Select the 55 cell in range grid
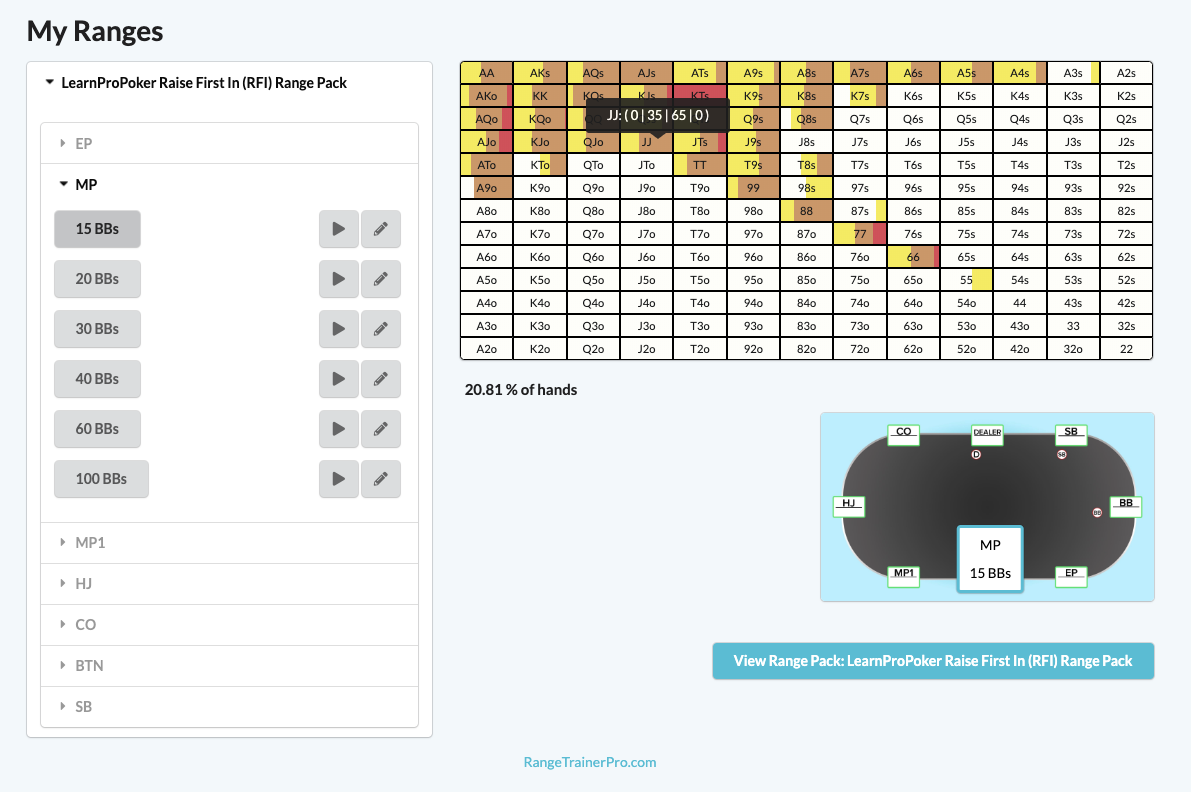Viewport: 1191px width, 792px height. pyautogui.click(x=966, y=280)
